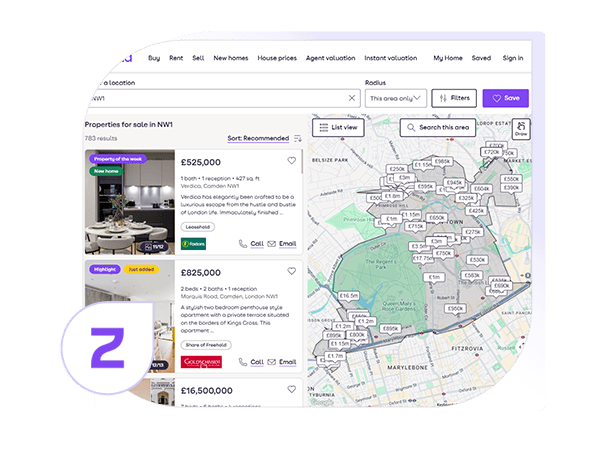Select £1.7m map price marker
The width and height of the screenshot is (600, 450).
pyautogui.click(x=336, y=357)
